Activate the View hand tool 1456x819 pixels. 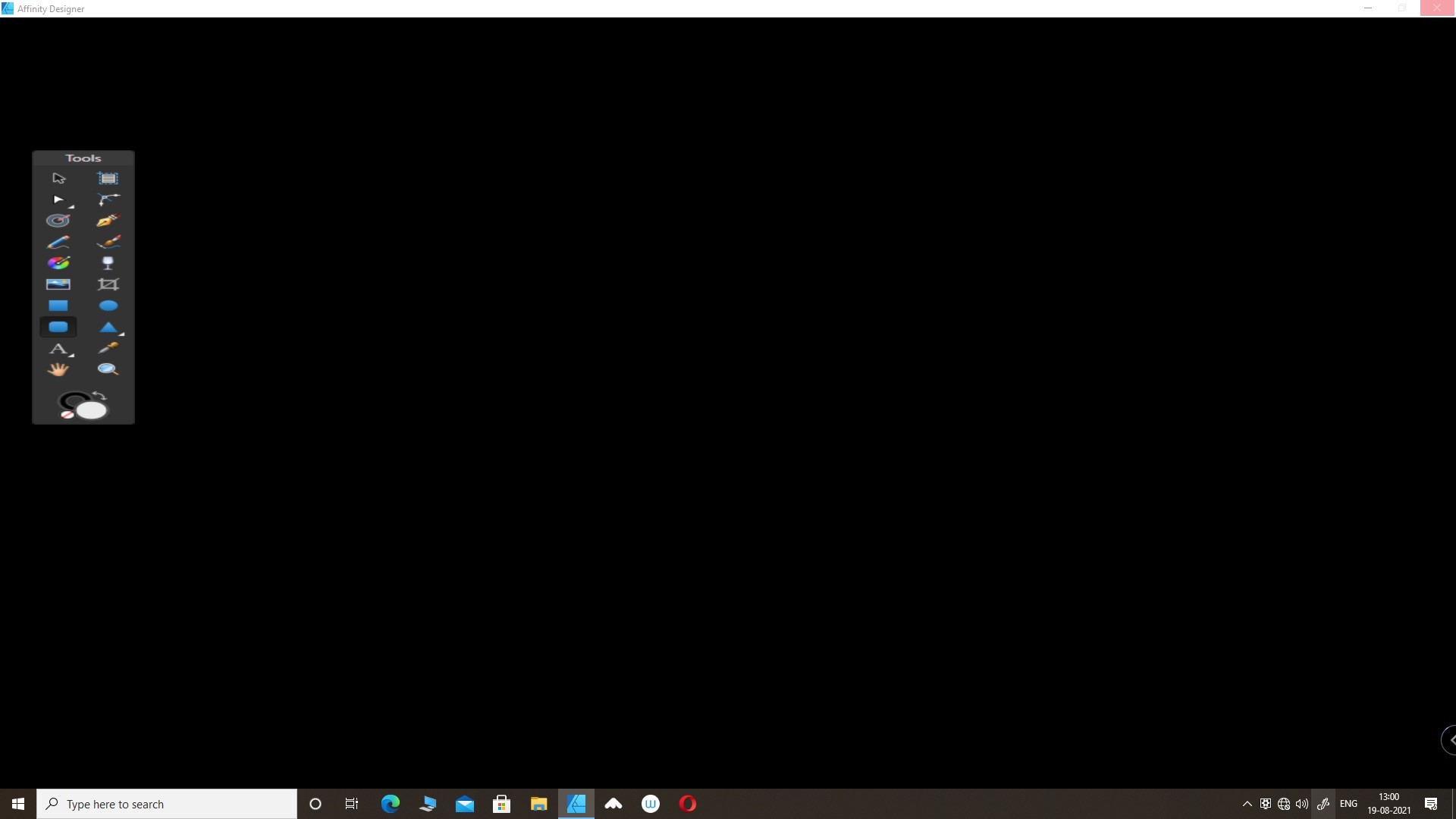coord(58,369)
